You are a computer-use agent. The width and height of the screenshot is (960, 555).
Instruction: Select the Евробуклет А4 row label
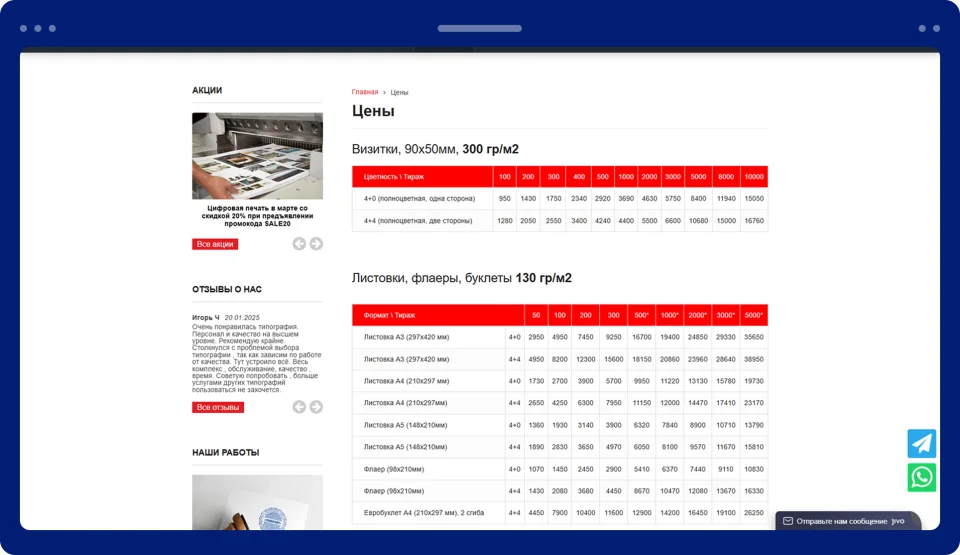429,513
